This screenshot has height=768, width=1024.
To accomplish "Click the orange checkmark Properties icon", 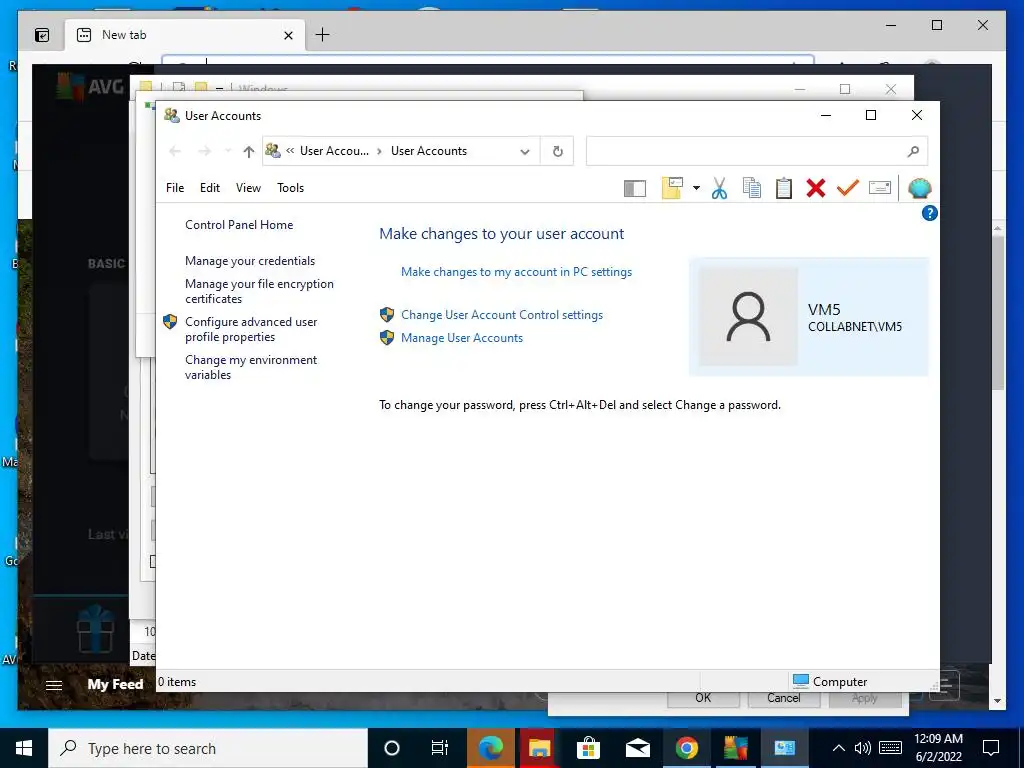I will coord(848,188).
